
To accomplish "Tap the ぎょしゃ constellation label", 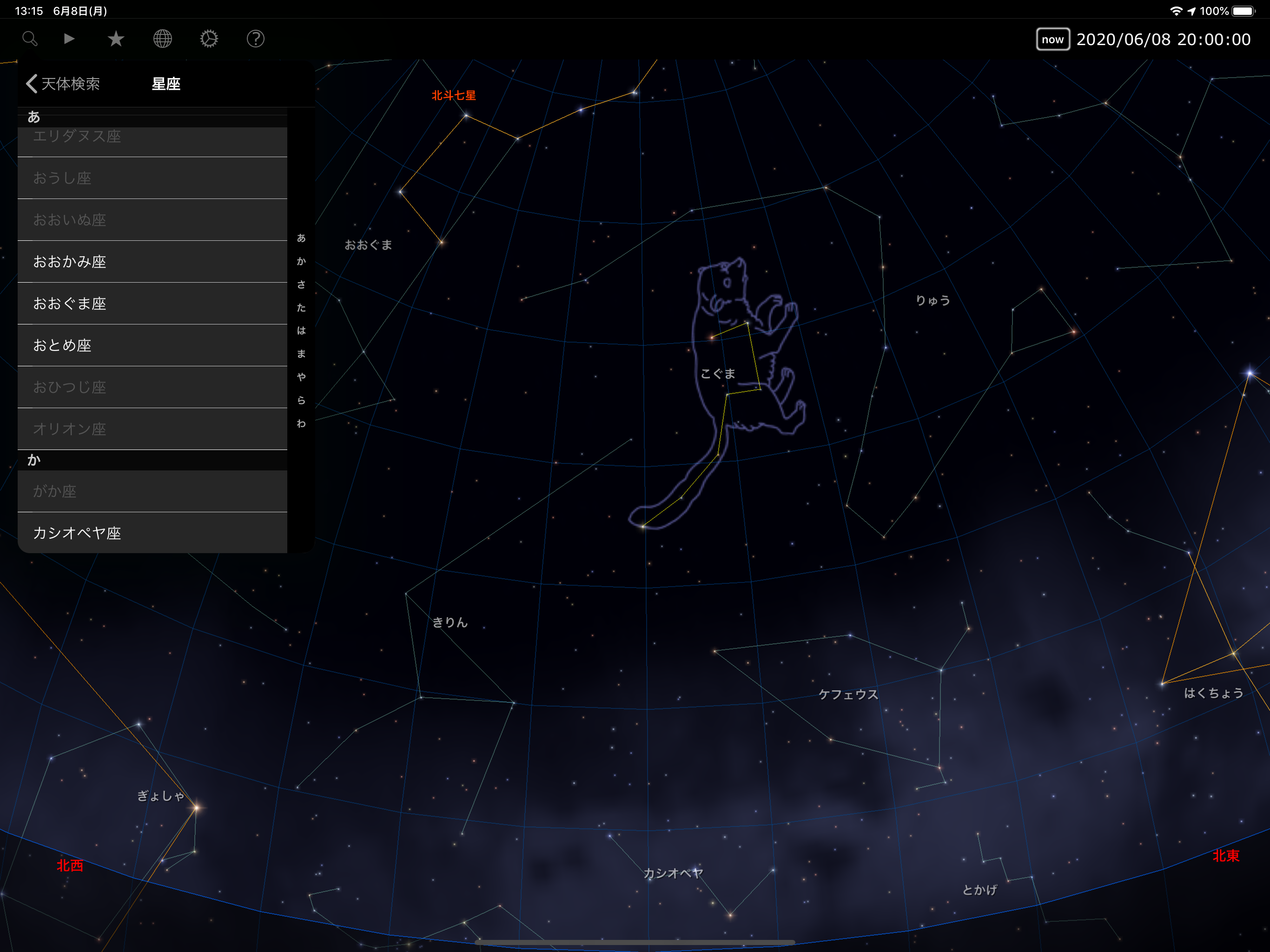I will coord(161,796).
